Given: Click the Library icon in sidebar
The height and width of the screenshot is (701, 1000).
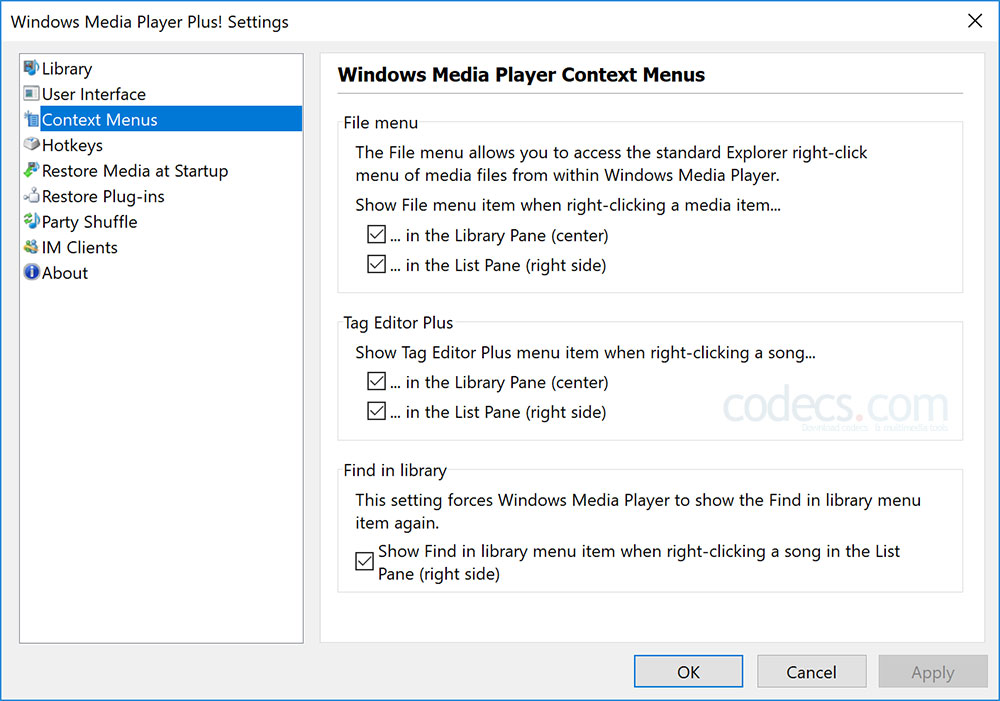Looking at the screenshot, I should click(x=31, y=69).
